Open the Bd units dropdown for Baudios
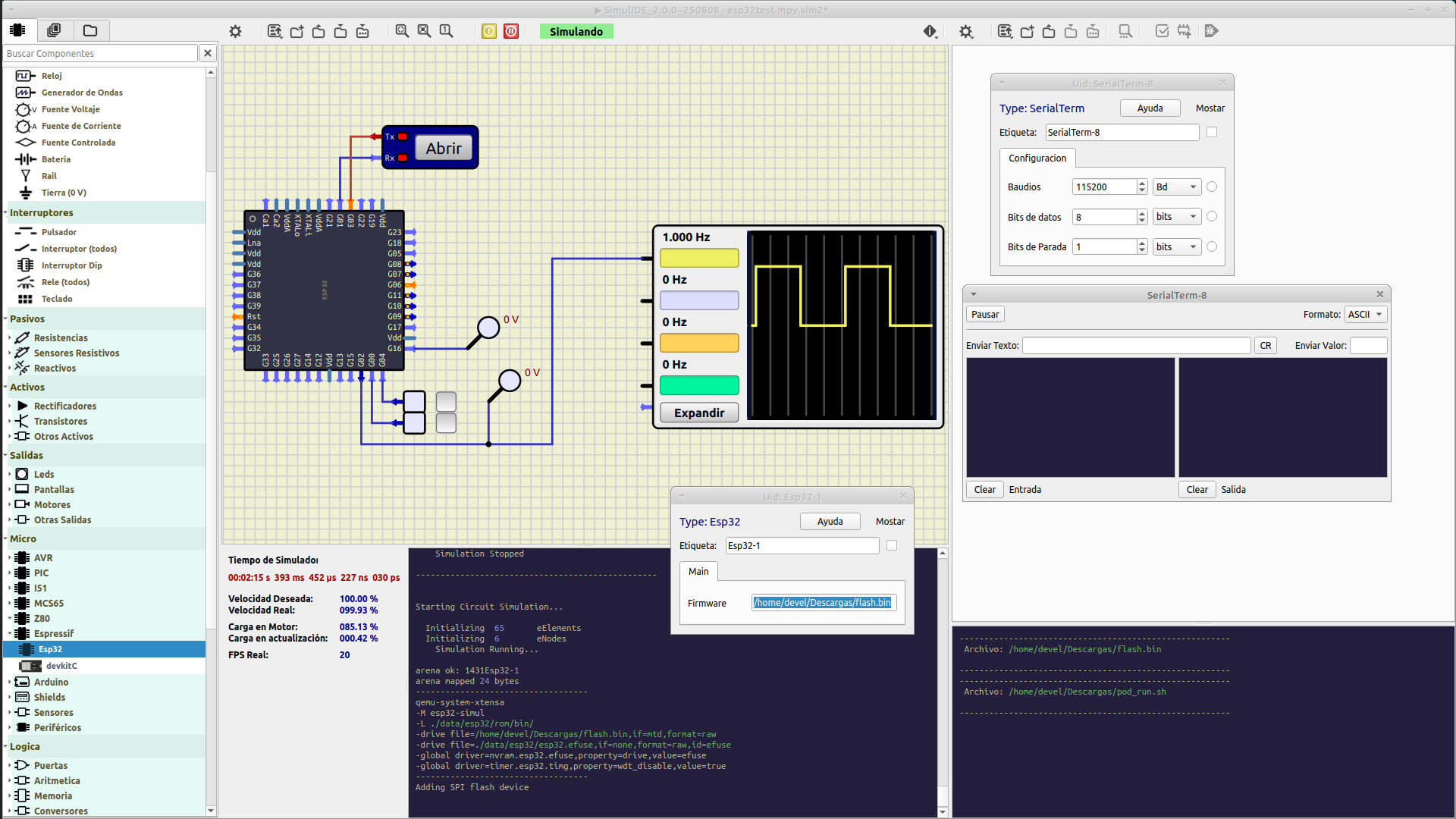Viewport: 1456px width, 819px height. [x=1176, y=187]
